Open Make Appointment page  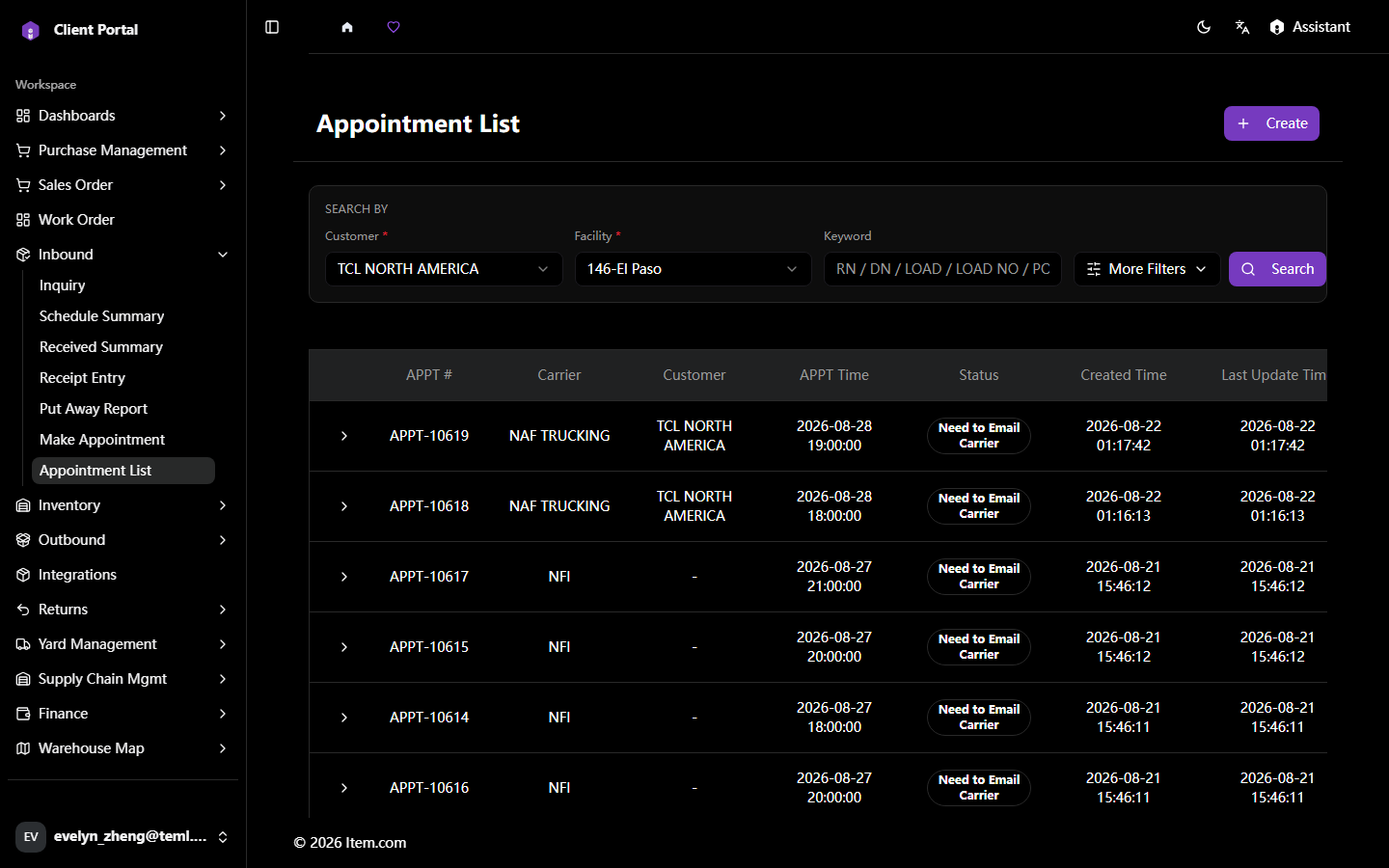point(123,440)
